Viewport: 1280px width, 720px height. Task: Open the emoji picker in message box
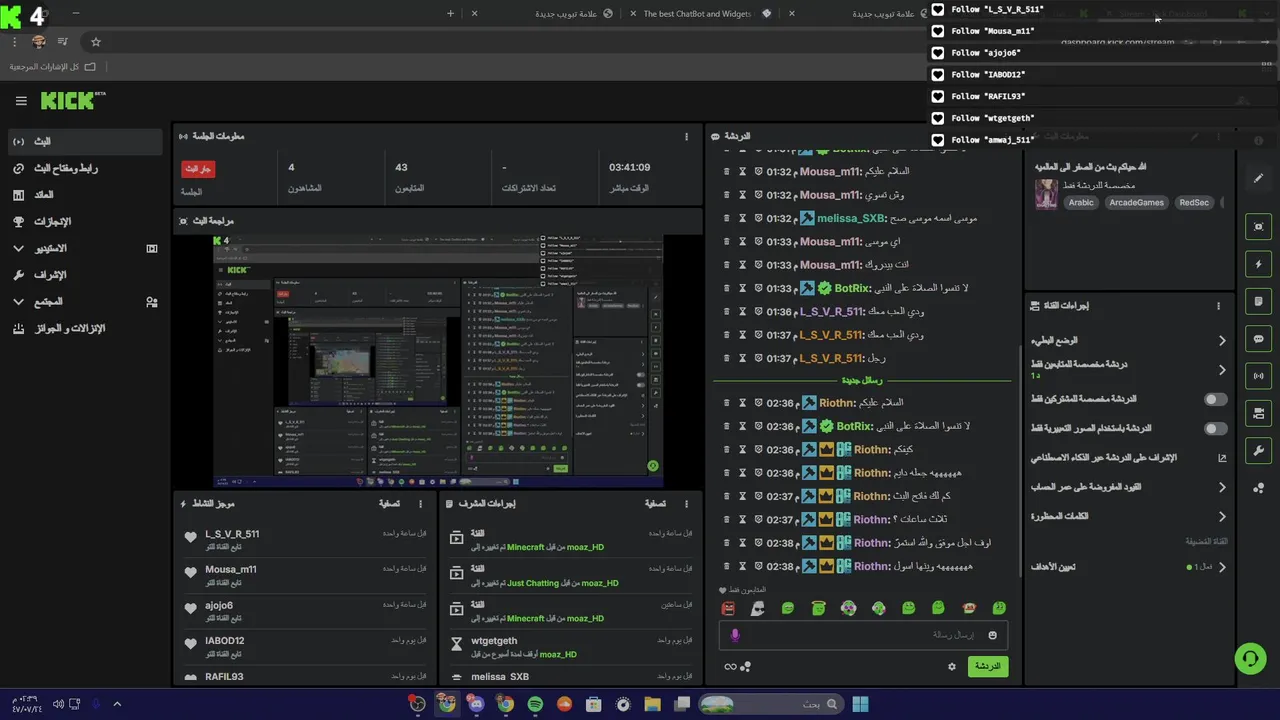[x=993, y=635]
